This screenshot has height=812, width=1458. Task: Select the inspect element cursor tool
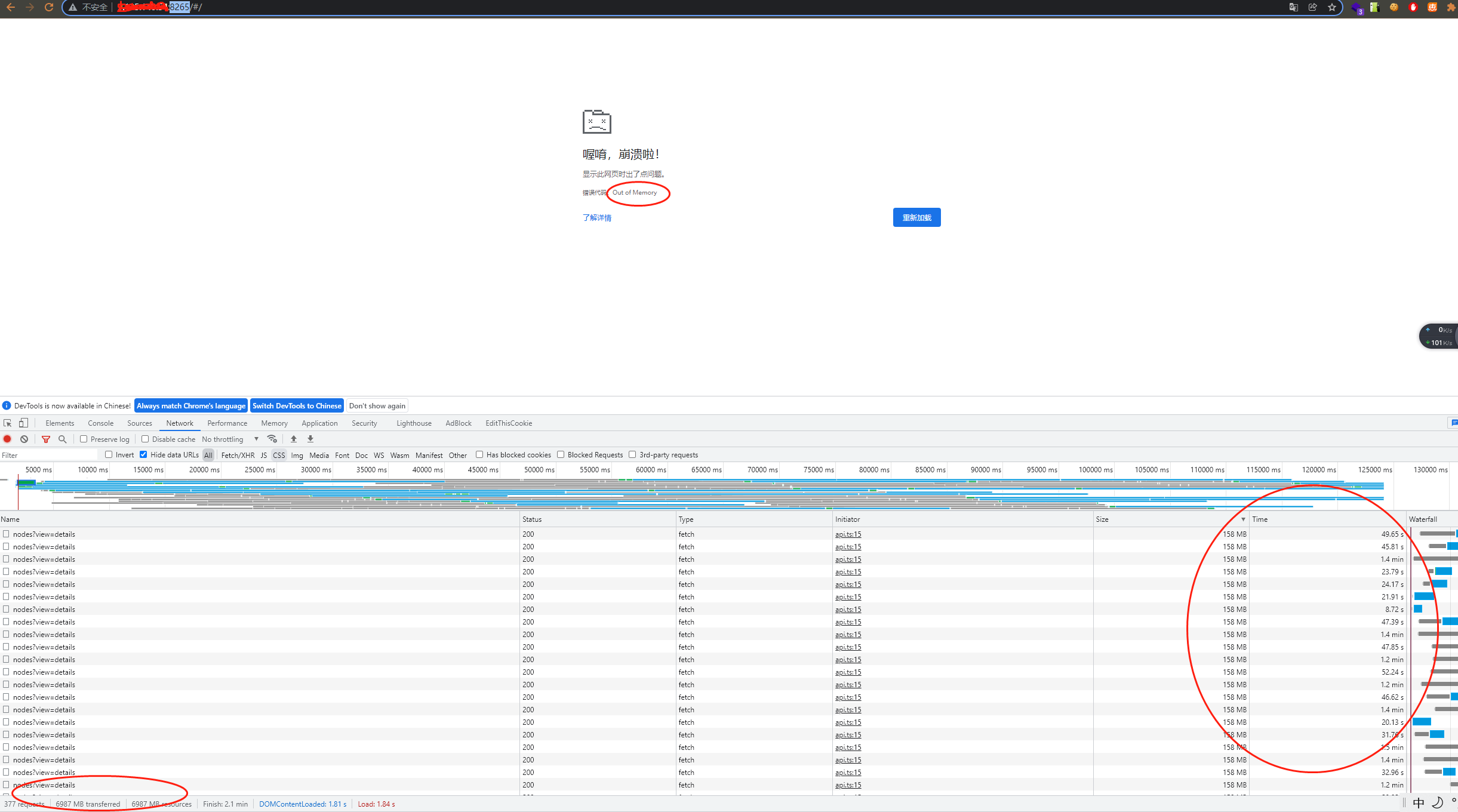click(x=7, y=423)
